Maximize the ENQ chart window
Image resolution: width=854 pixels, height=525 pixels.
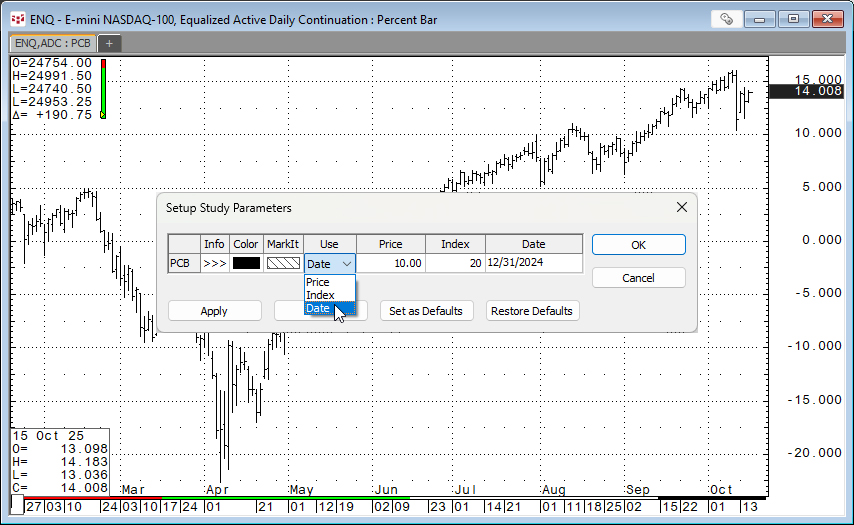click(x=794, y=18)
